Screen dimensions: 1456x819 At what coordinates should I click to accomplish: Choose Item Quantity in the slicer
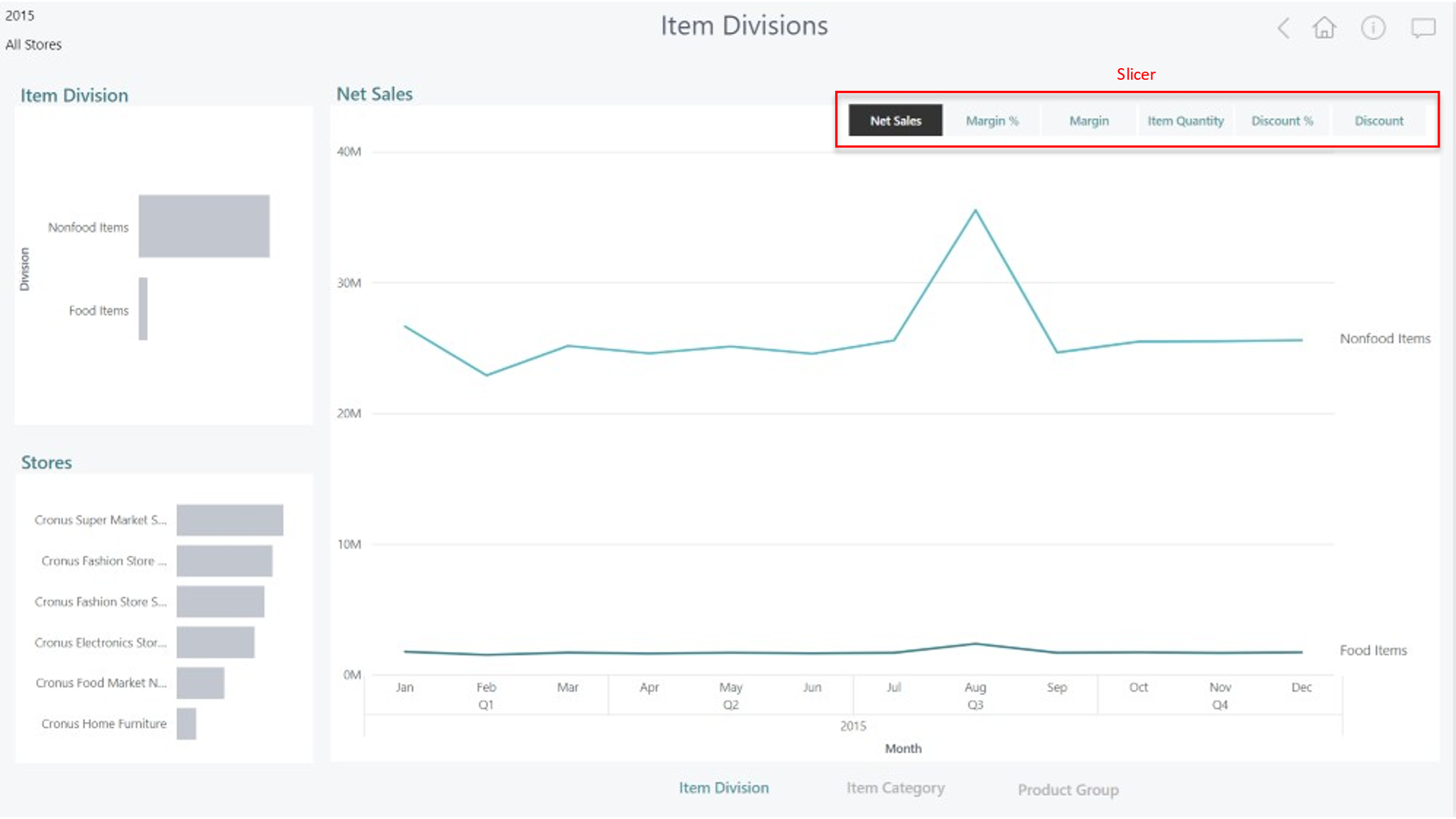pyautogui.click(x=1185, y=121)
